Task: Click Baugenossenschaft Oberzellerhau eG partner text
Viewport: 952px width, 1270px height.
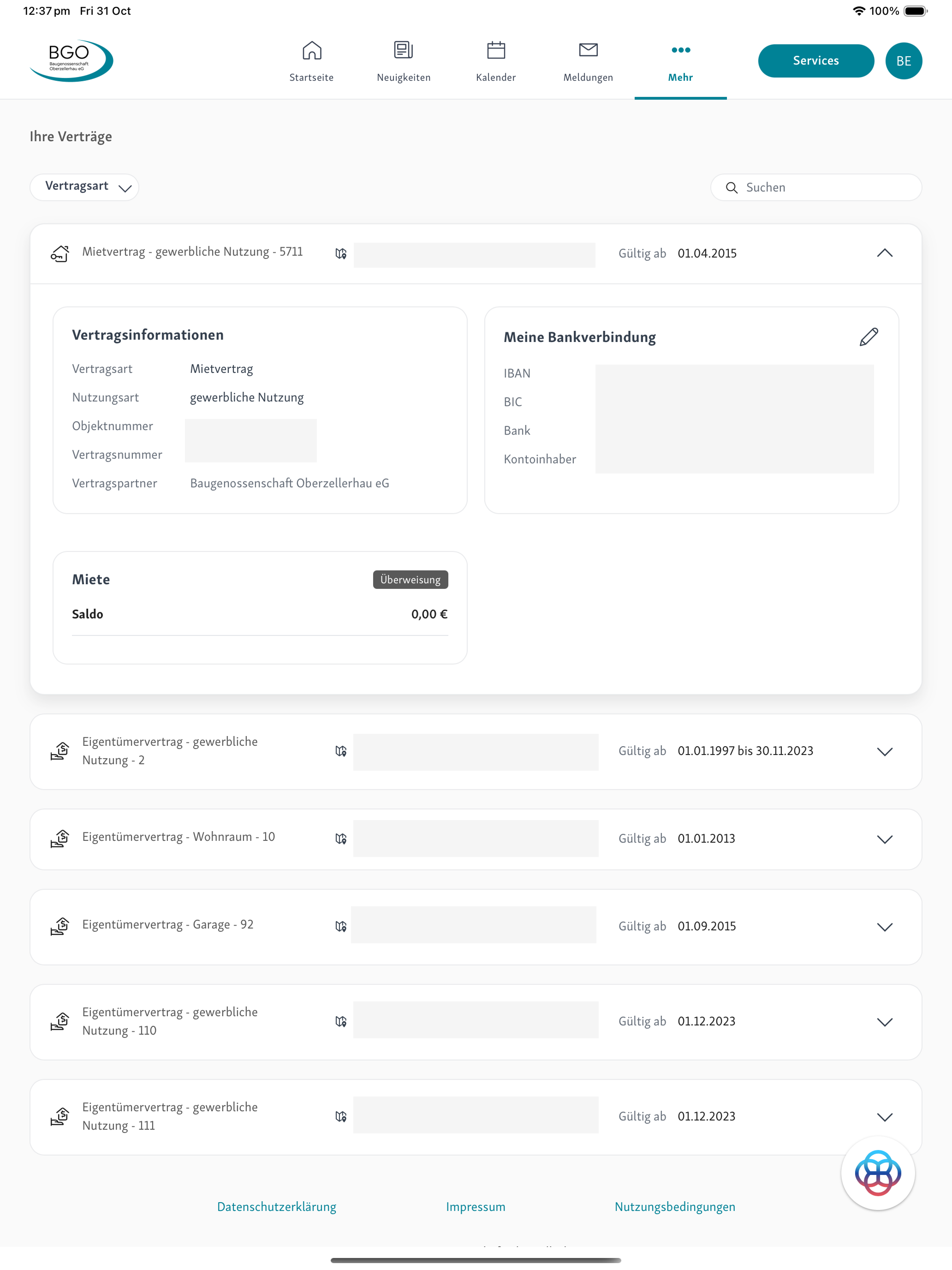Action: click(x=290, y=484)
